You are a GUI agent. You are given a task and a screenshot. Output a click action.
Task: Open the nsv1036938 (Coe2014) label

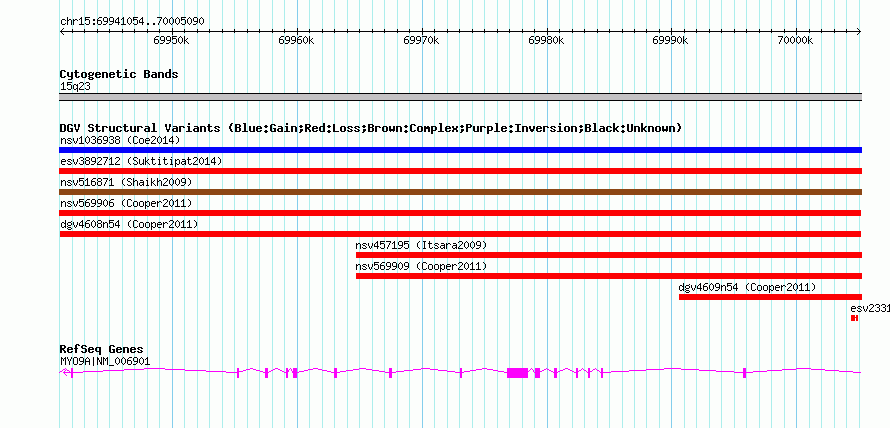[x=120, y=140]
